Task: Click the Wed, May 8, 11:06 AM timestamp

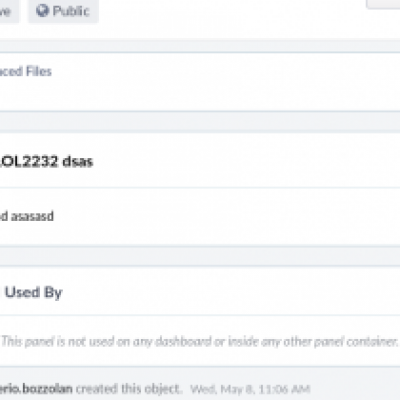Action: coord(250,389)
